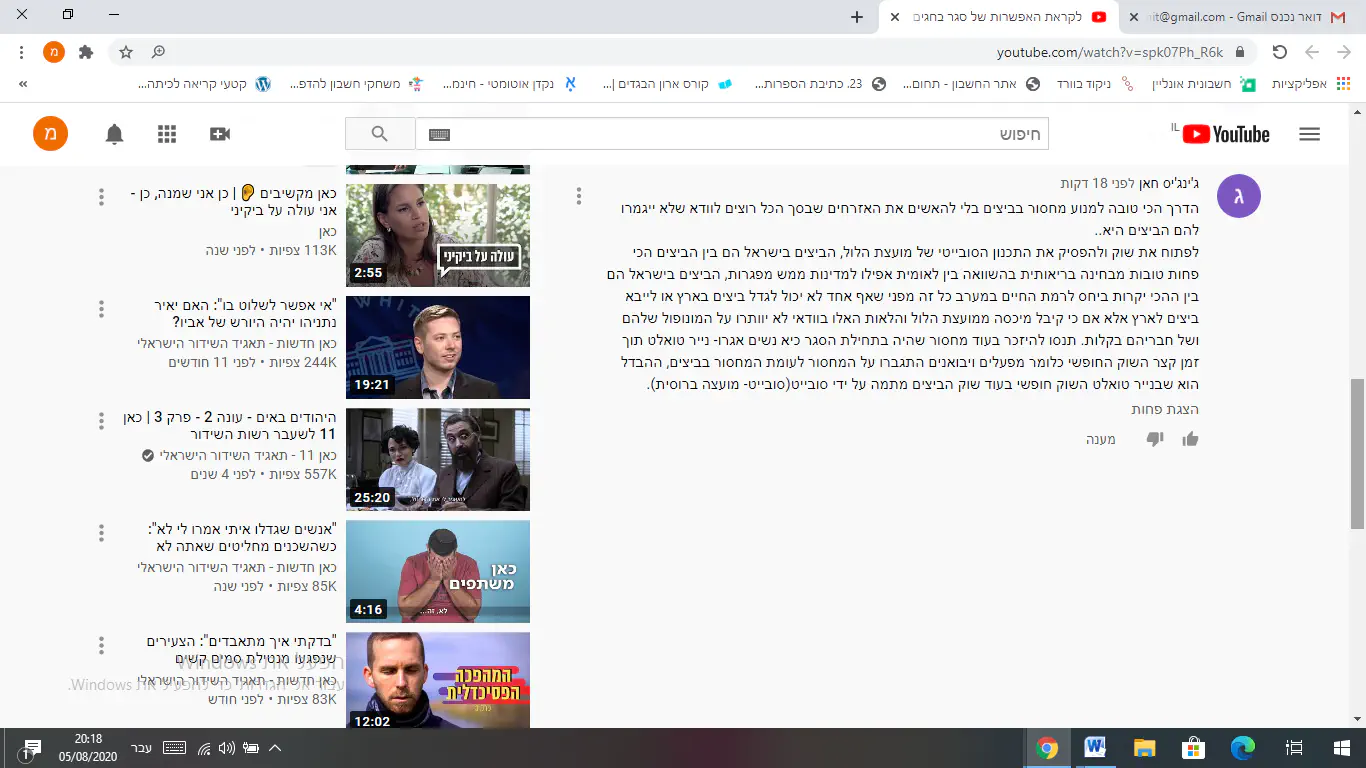Screen dimensions: 1366x768
Task: Switch to the Gmail inbox tab
Action: pos(1240,17)
